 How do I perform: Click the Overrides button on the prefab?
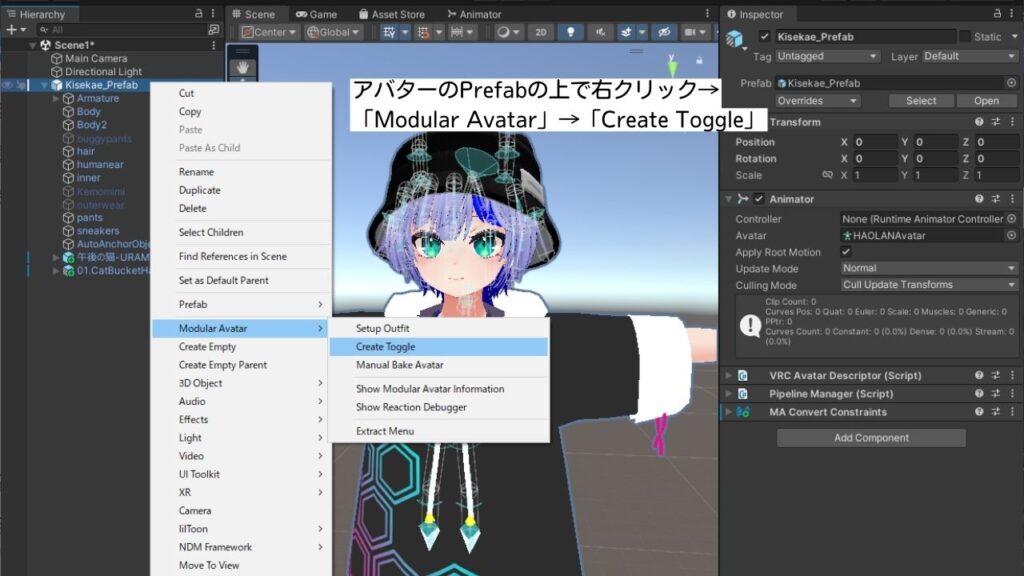point(816,100)
